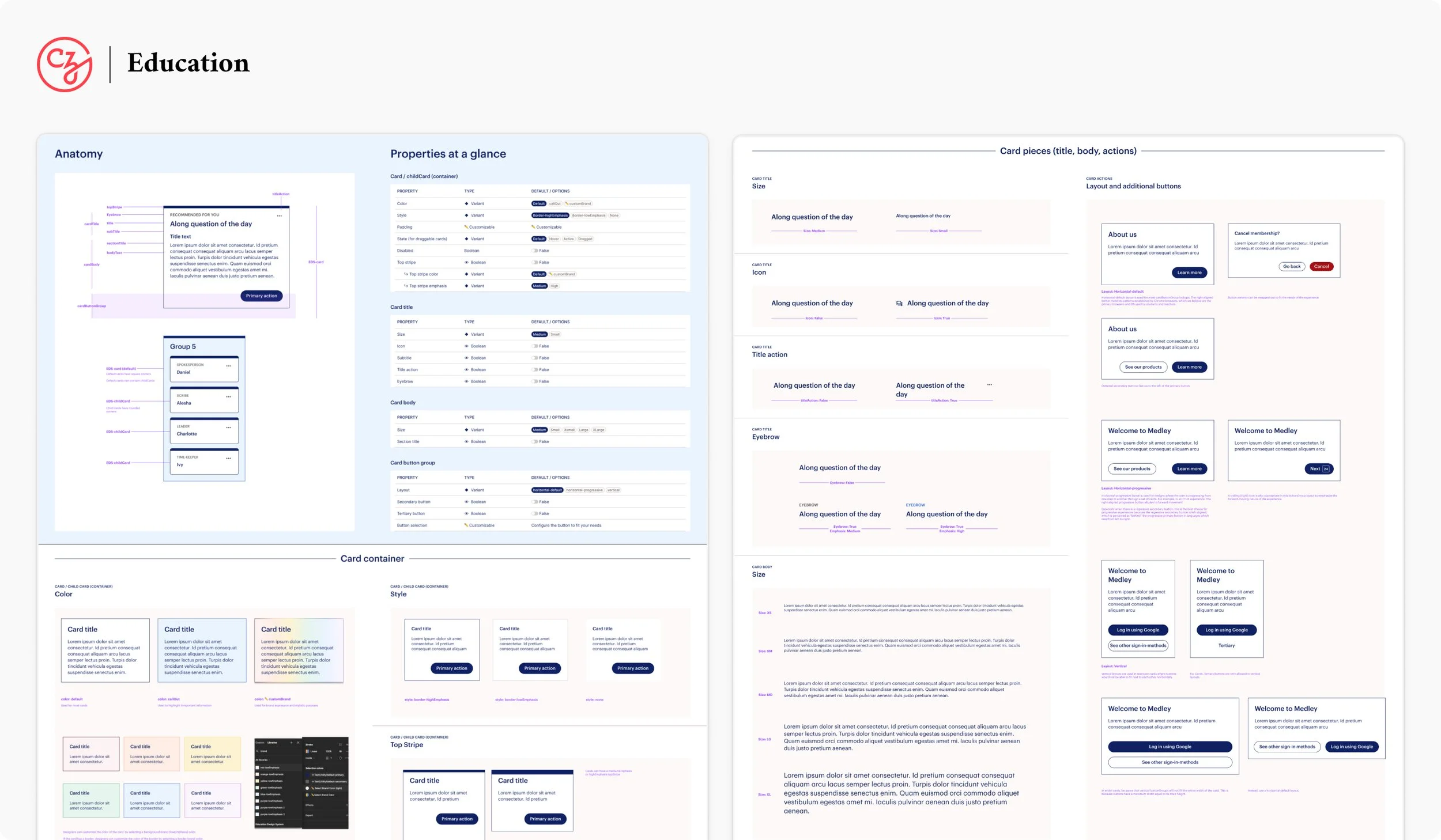Open the three-dots menu on Daniel card
The width and height of the screenshot is (1441, 840).
pos(228,366)
